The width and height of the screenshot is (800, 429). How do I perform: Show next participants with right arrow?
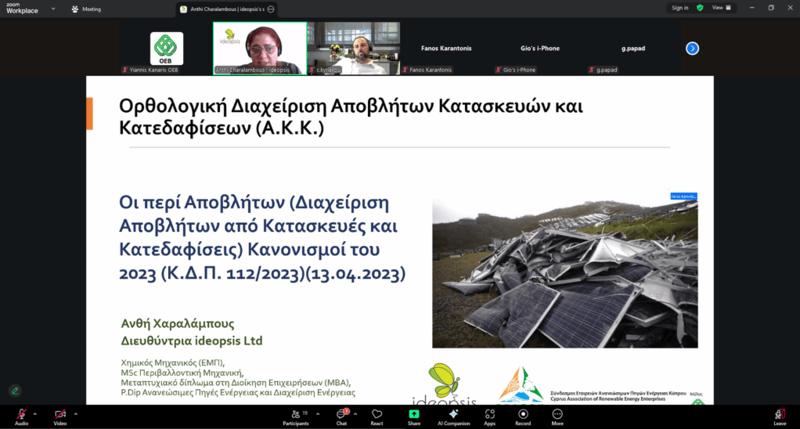(692, 48)
